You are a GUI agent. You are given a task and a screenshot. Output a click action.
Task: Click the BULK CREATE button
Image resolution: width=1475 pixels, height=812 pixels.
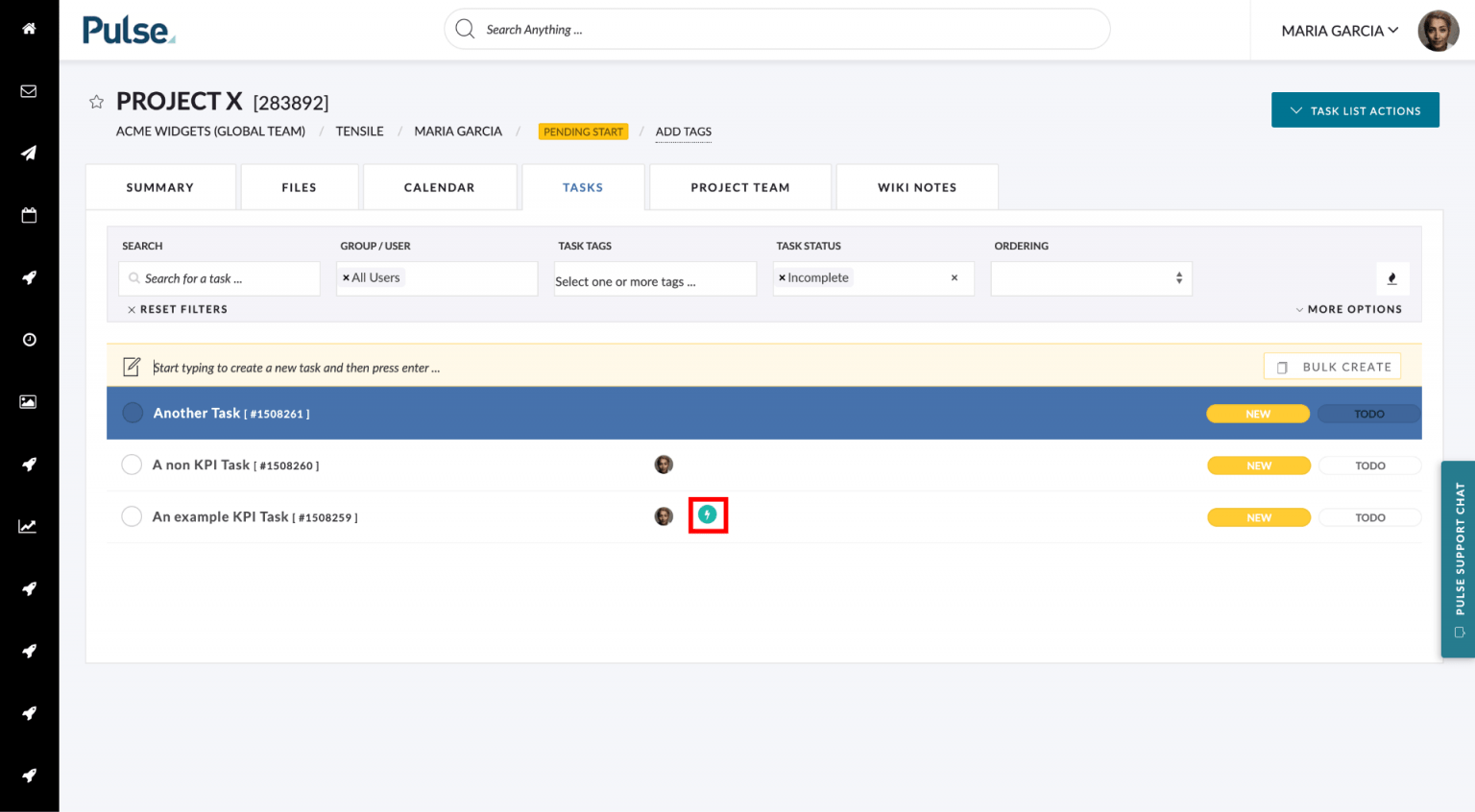click(x=1333, y=366)
